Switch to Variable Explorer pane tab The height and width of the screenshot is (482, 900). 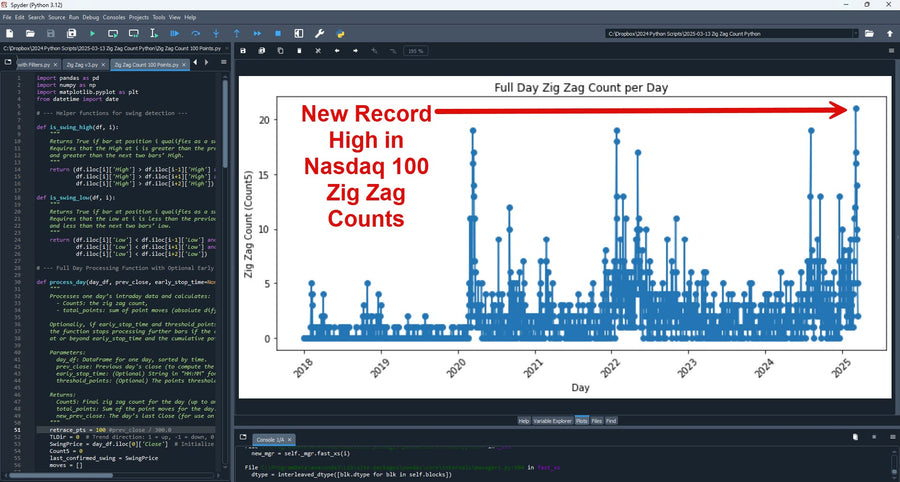552,421
